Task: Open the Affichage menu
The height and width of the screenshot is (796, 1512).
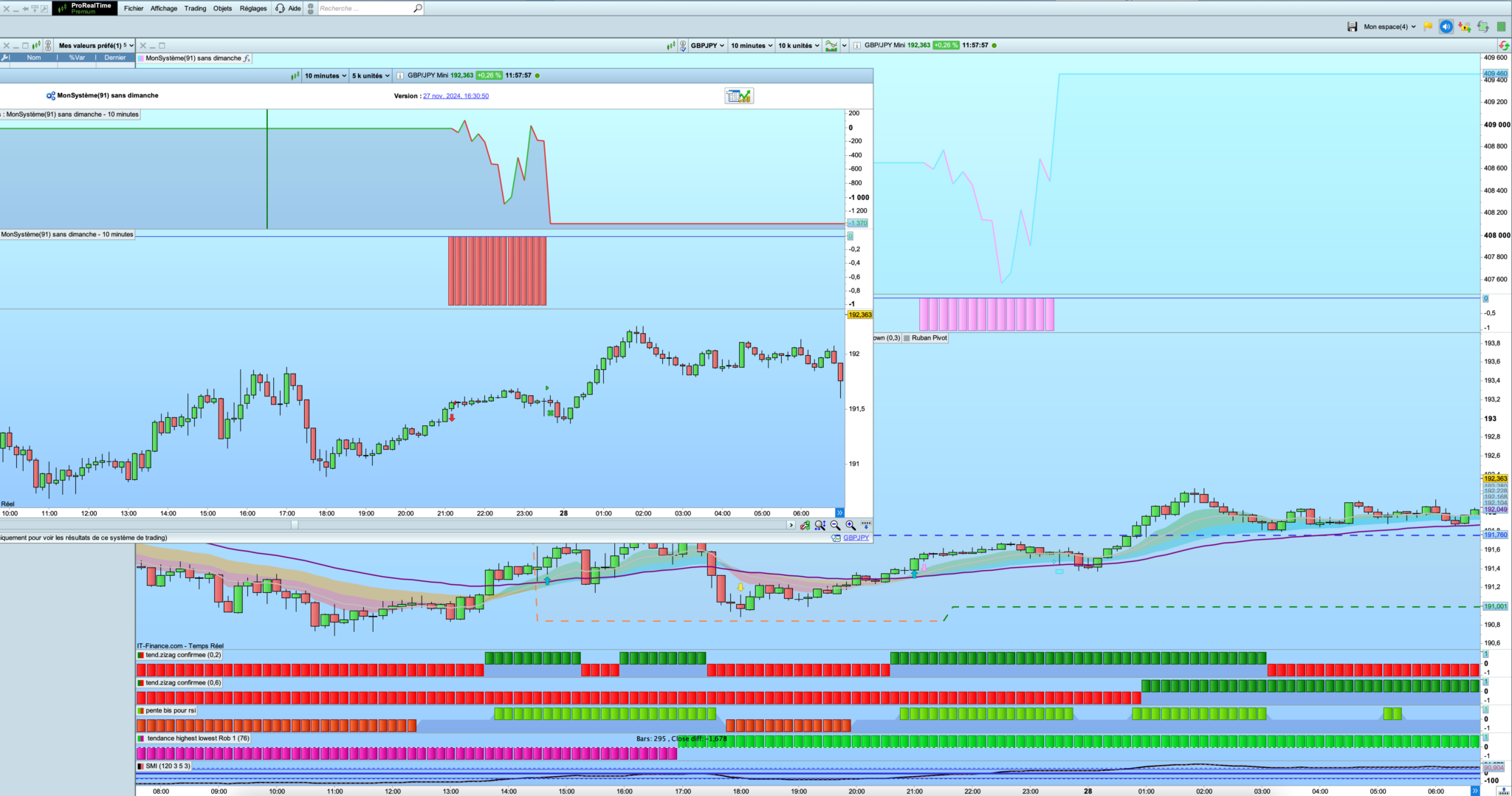Action: (164, 8)
